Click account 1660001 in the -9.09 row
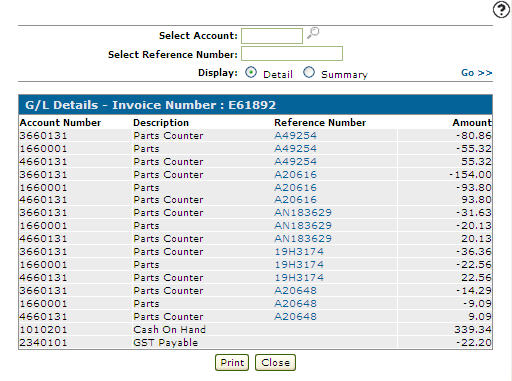512x381 pixels. click(43, 303)
